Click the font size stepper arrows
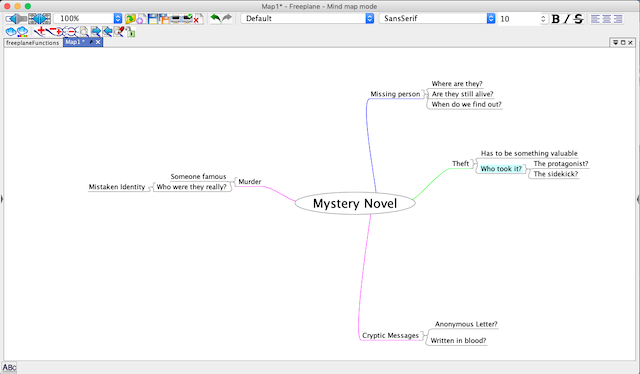Viewport: 640px width, 374px height. point(543,19)
